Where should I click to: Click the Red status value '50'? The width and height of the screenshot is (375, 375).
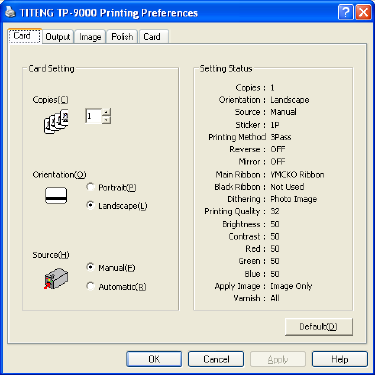(x=275, y=249)
